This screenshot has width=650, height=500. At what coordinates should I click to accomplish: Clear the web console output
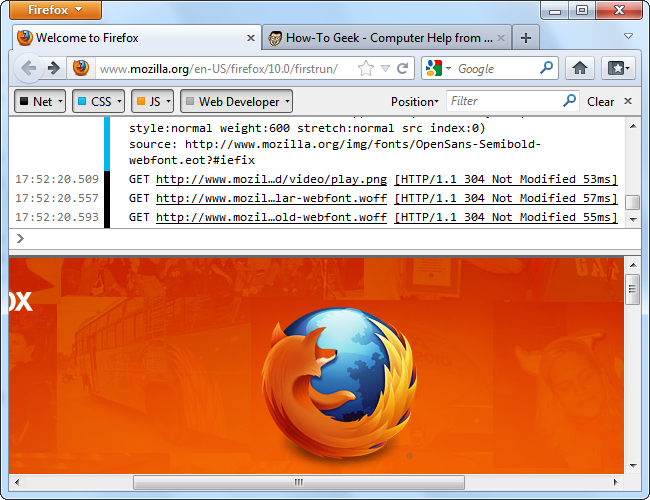pyautogui.click(x=600, y=102)
